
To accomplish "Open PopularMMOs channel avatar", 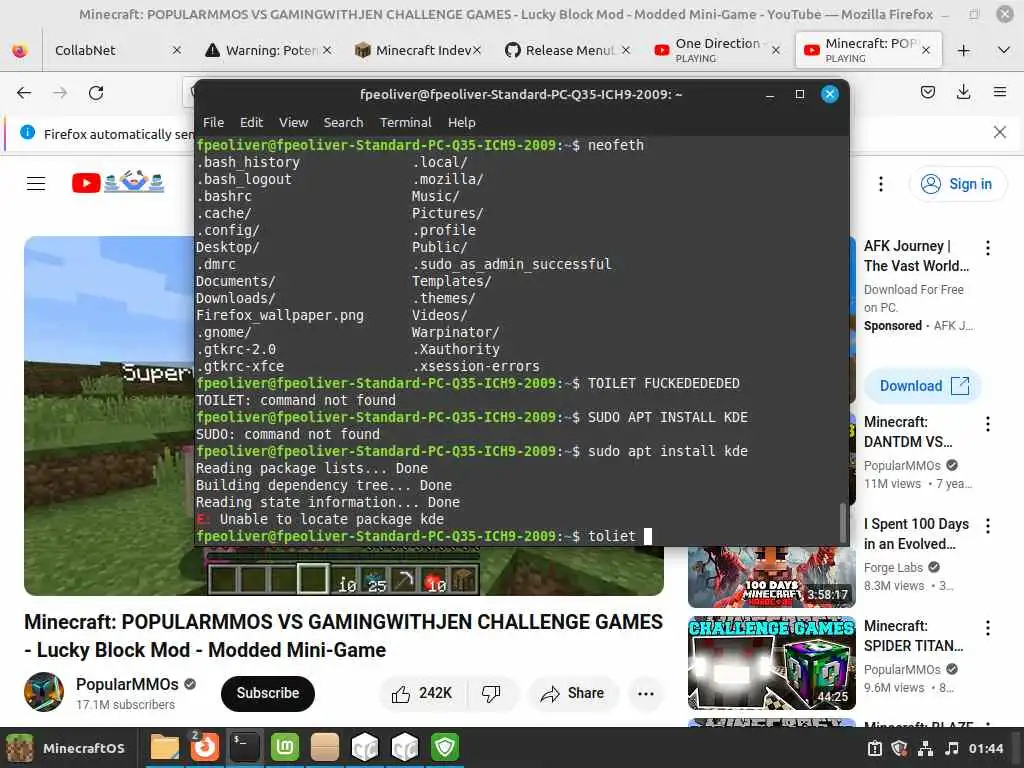I will click(x=44, y=692).
